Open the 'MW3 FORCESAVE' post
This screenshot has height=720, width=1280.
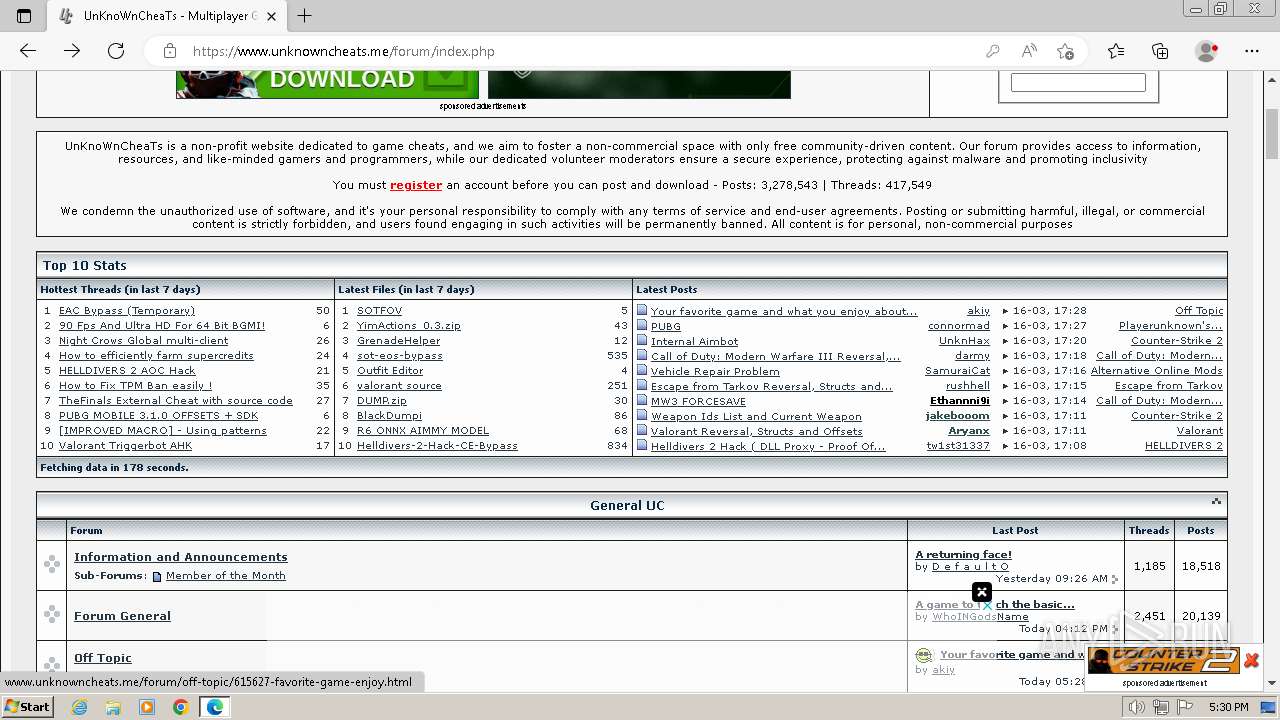click(698, 402)
